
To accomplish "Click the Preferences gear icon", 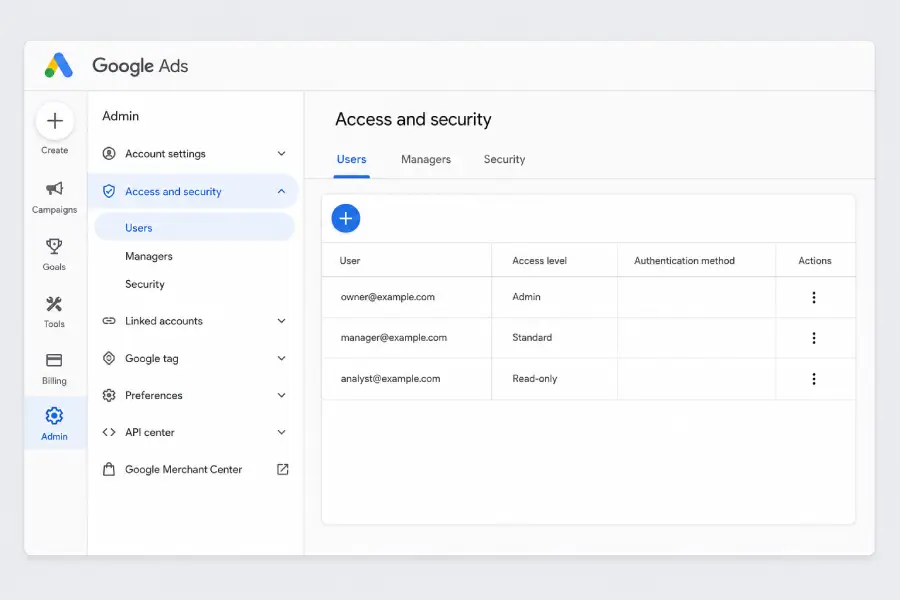I will point(108,395).
